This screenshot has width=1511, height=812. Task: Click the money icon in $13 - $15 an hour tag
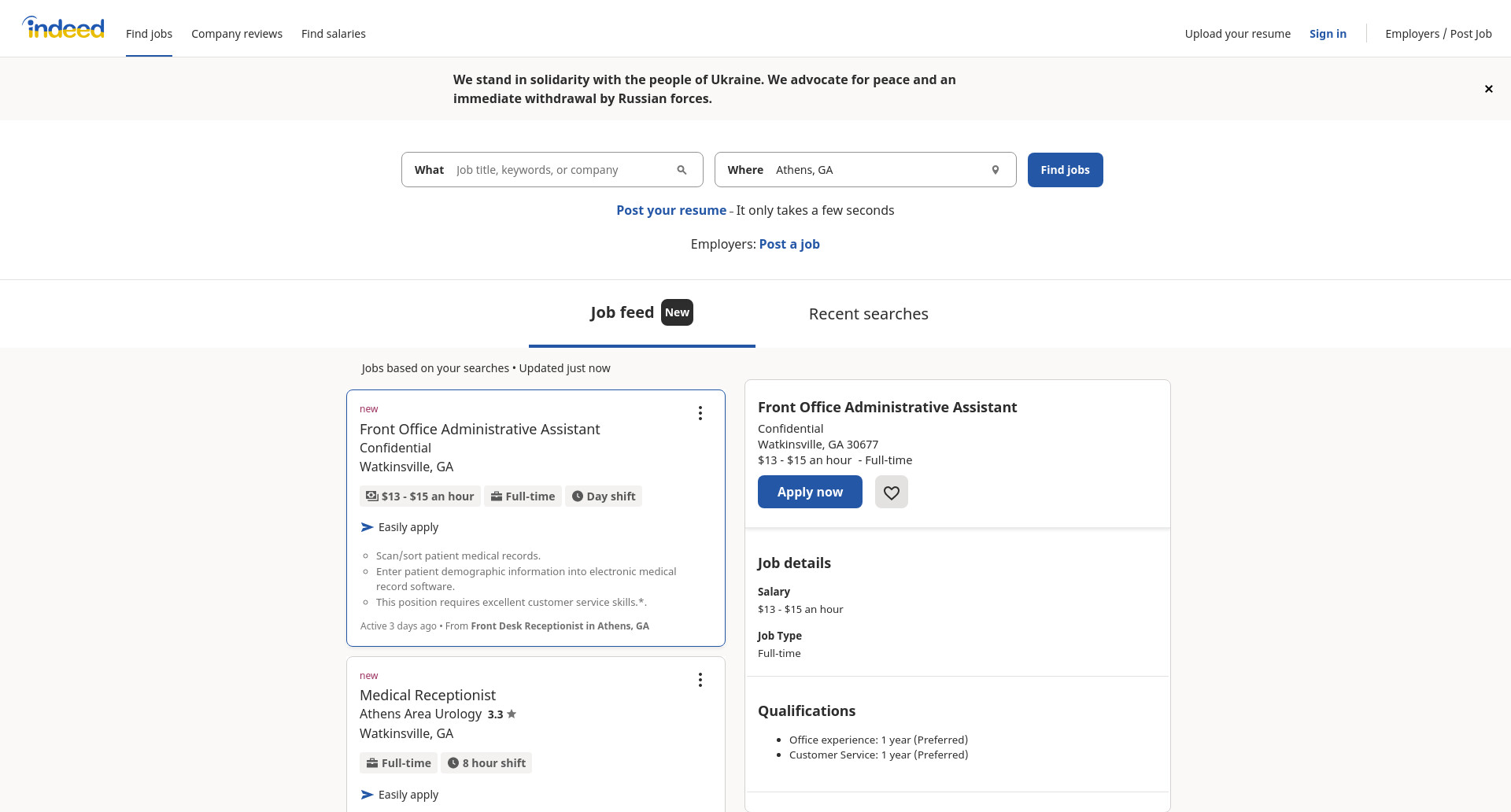371,496
